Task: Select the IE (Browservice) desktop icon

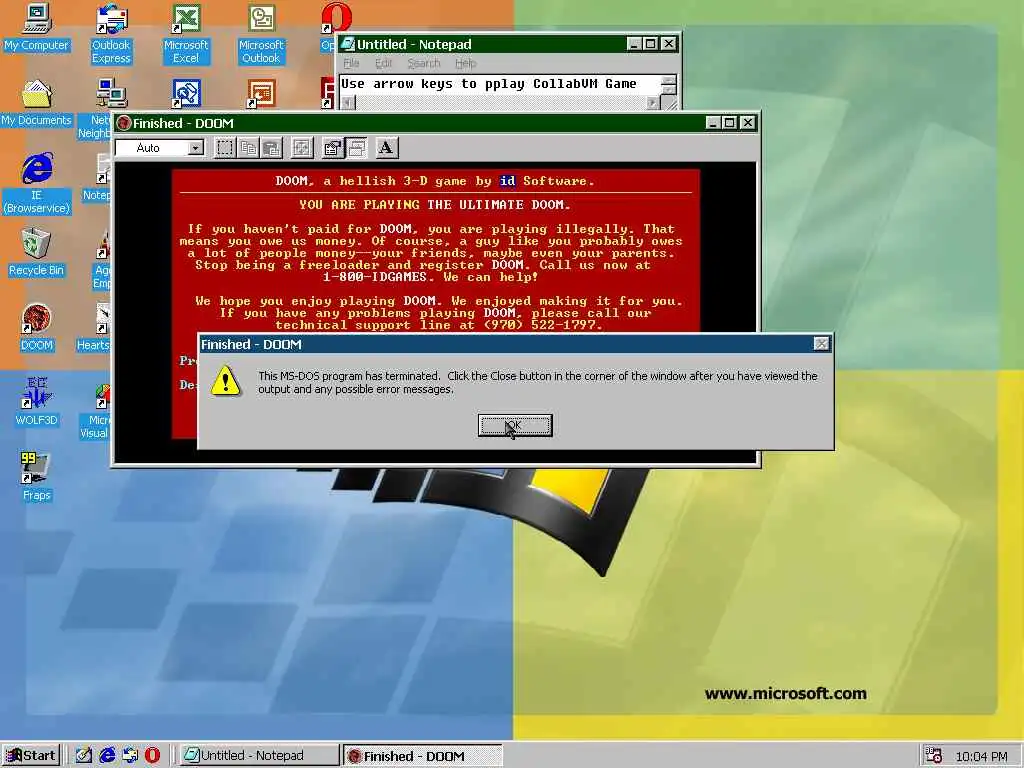Action: pyautogui.click(x=37, y=184)
